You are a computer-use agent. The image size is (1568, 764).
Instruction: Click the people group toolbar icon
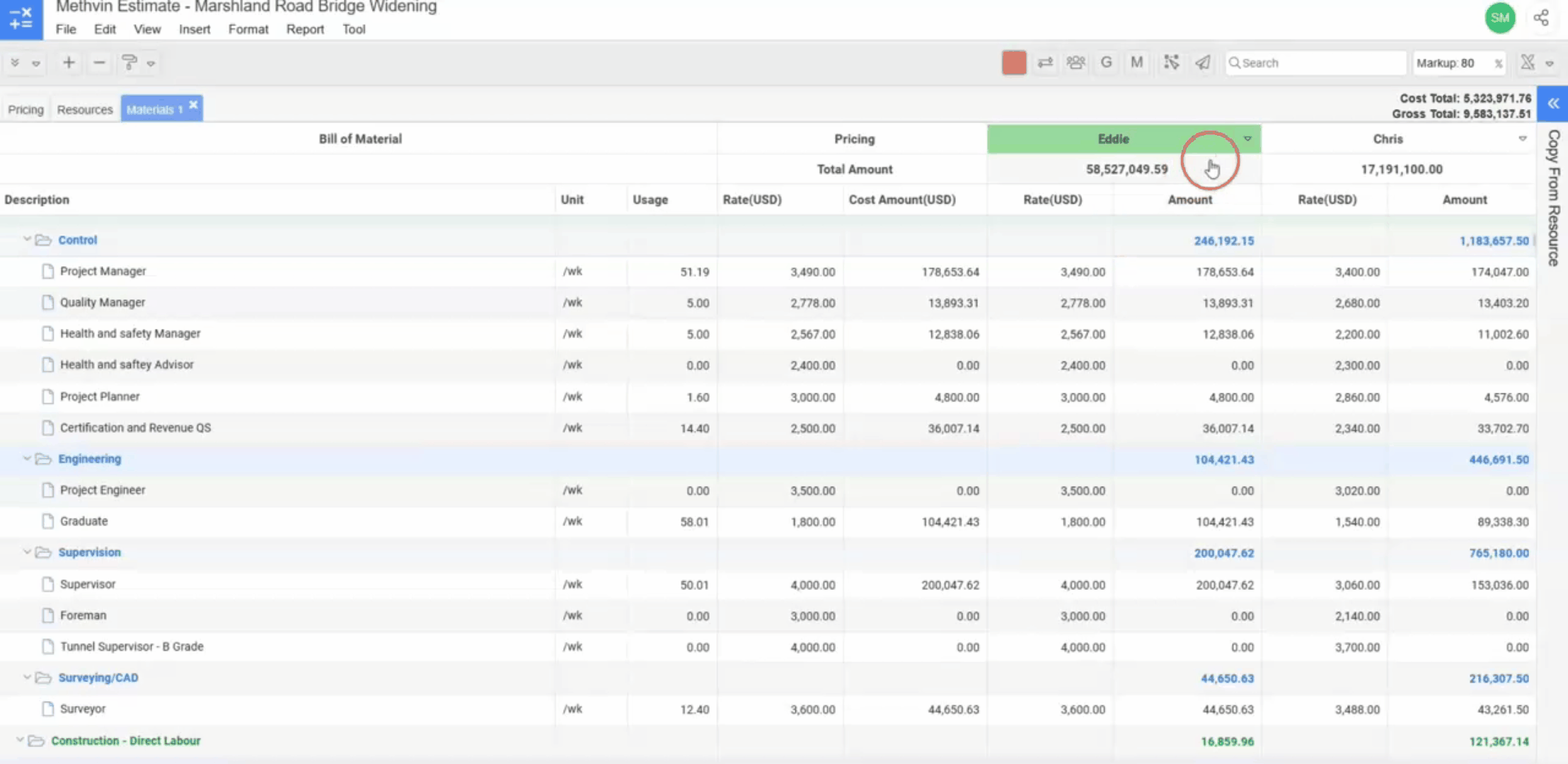coord(1076,63)
